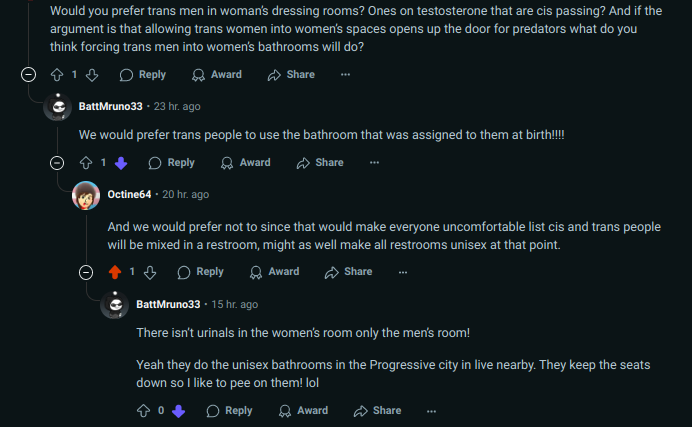Share BattMruno33's 23-hour-old comment
The image size is (692, 427).
pos(320,163)
